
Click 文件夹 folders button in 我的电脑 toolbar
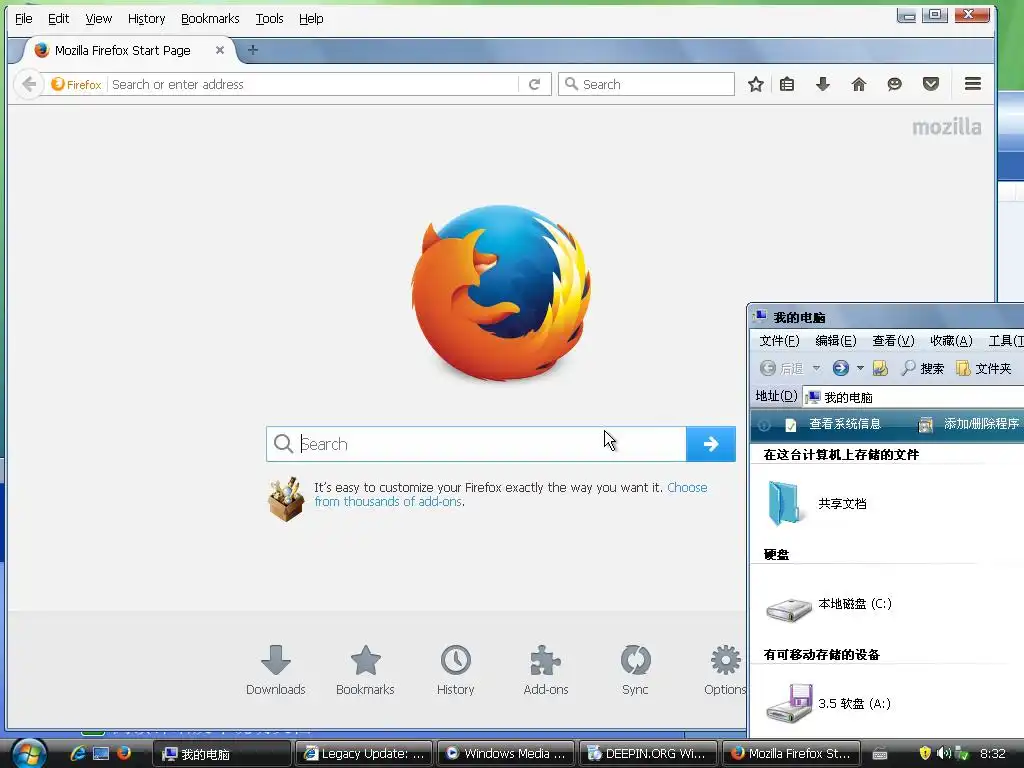pyautogui.click(x=984, y=368)
